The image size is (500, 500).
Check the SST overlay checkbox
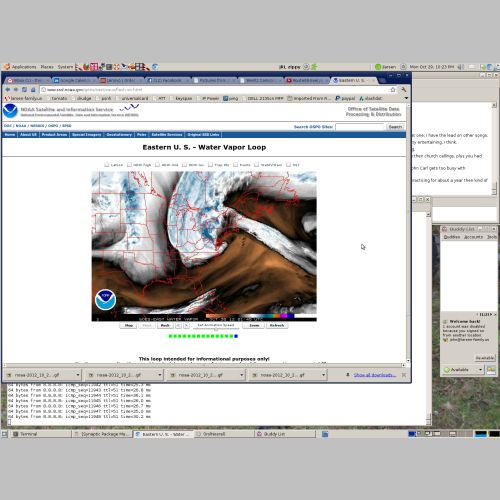288,165
